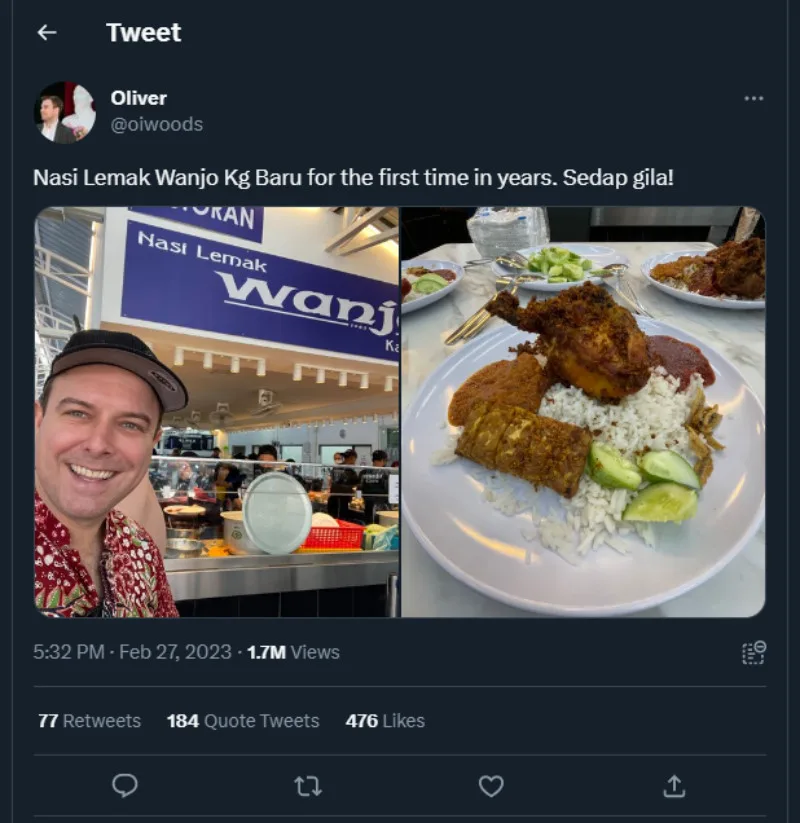Screen dimensions: 800x823
Task: Open Oliver's profile picture
Action: 65,111
